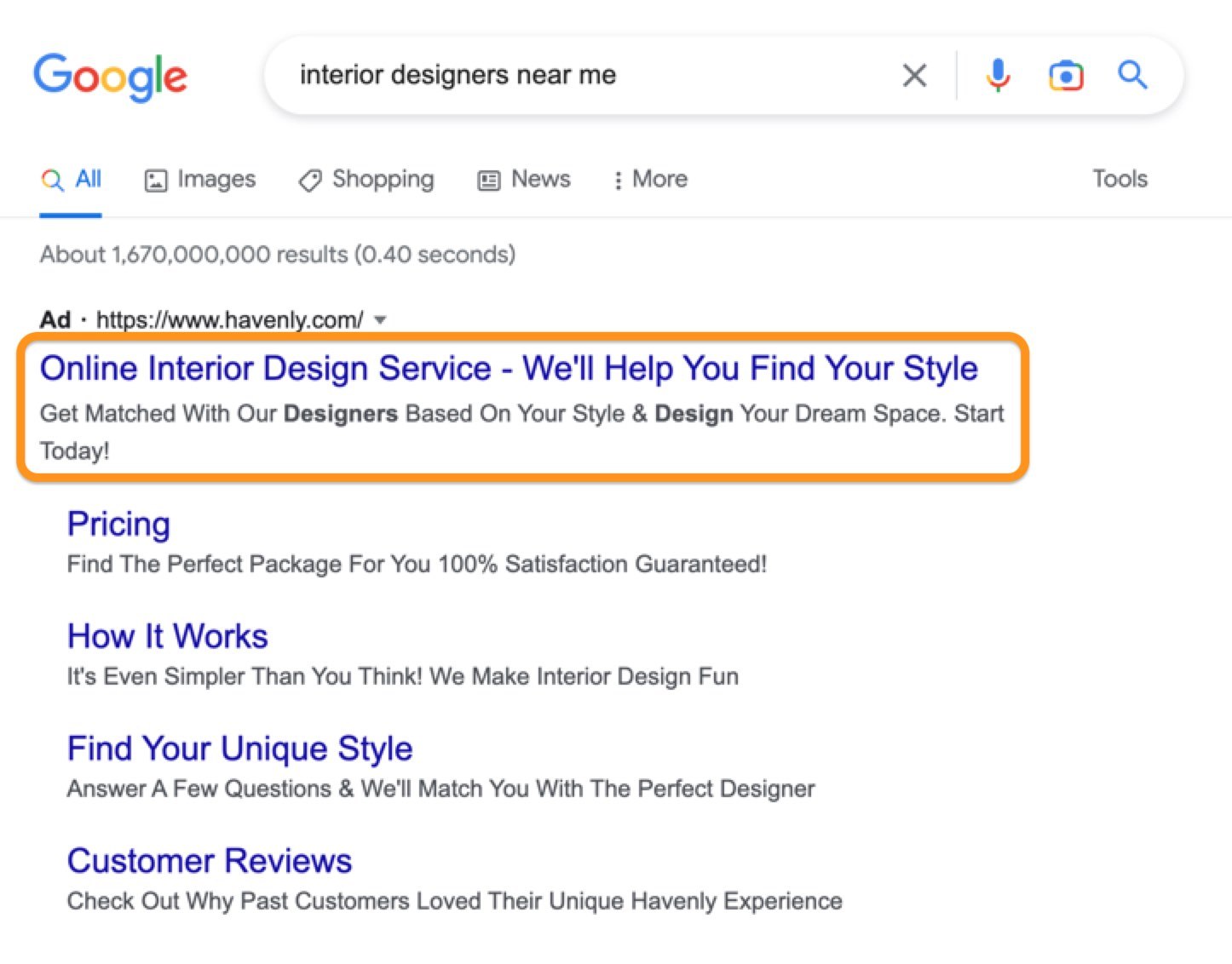Click the bold Ad label
Image resolution: width=1232 pixels, height=964 pixels.
[x=55, y=320]
